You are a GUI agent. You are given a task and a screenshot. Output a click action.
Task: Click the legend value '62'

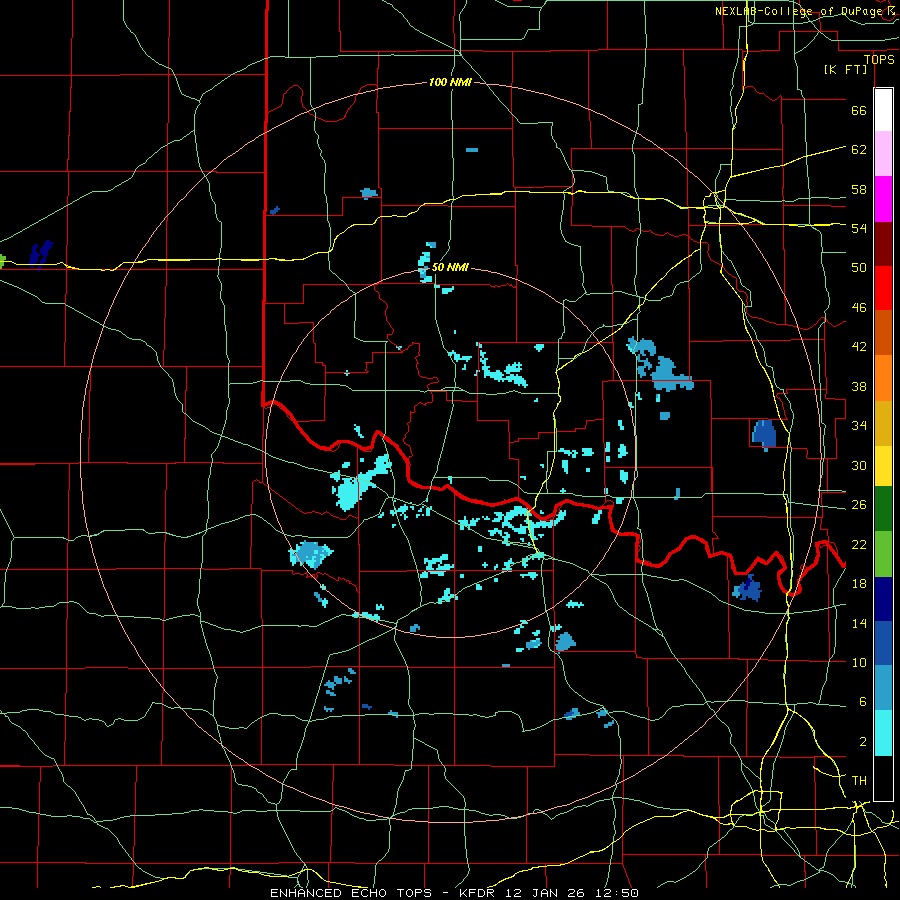tap(859, 149)
